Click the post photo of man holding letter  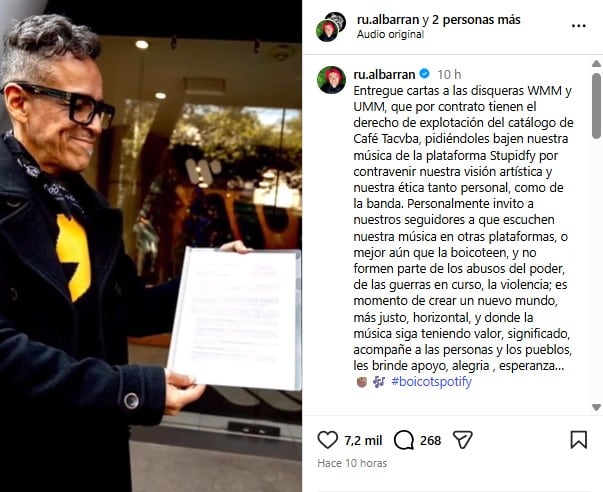tap(151, 246)
